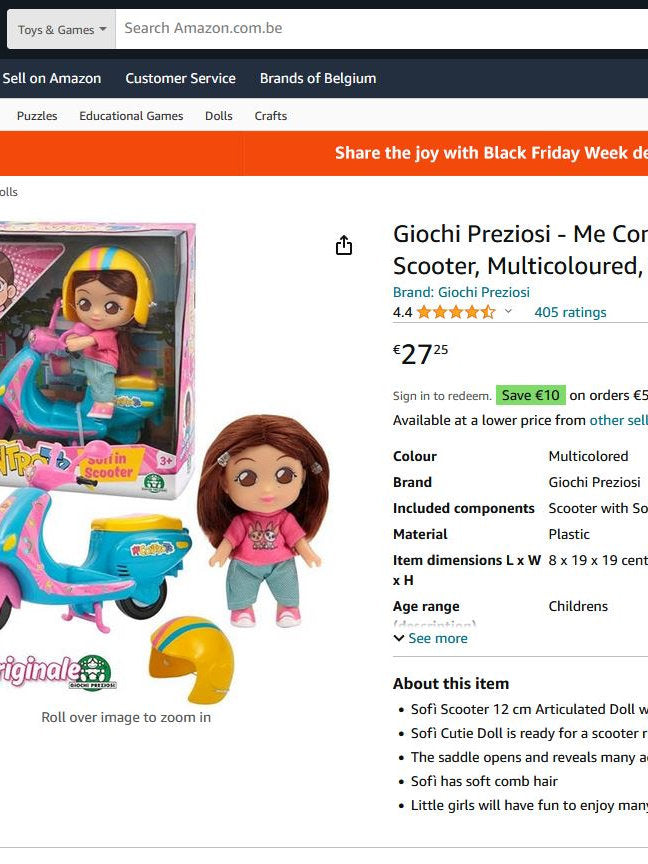Screen dimensions: 648x864
Task: Select the Puzzles category tab
Action: [x=36, y=115]
